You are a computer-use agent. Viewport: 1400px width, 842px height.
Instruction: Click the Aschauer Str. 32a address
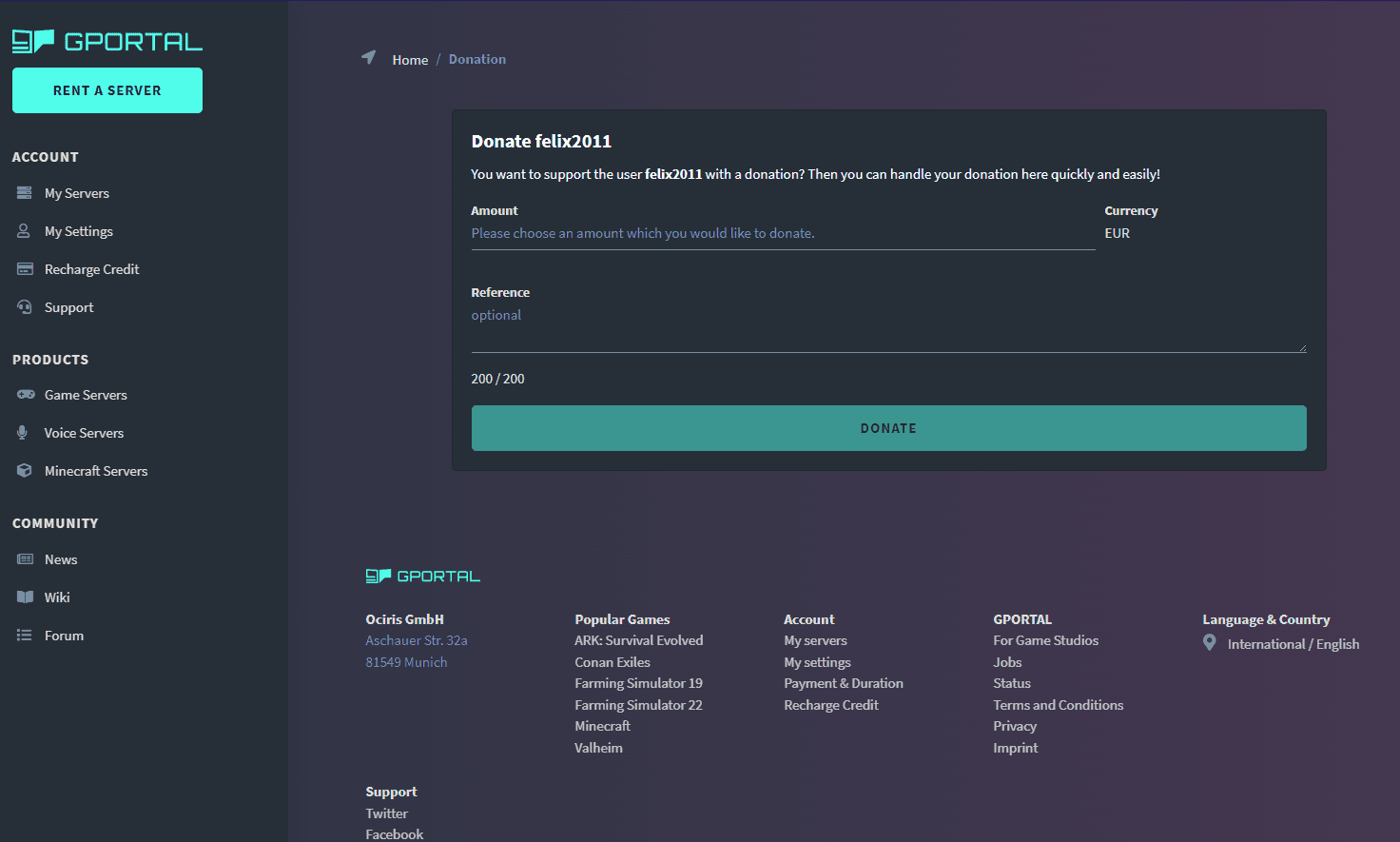tap(417, 640)
